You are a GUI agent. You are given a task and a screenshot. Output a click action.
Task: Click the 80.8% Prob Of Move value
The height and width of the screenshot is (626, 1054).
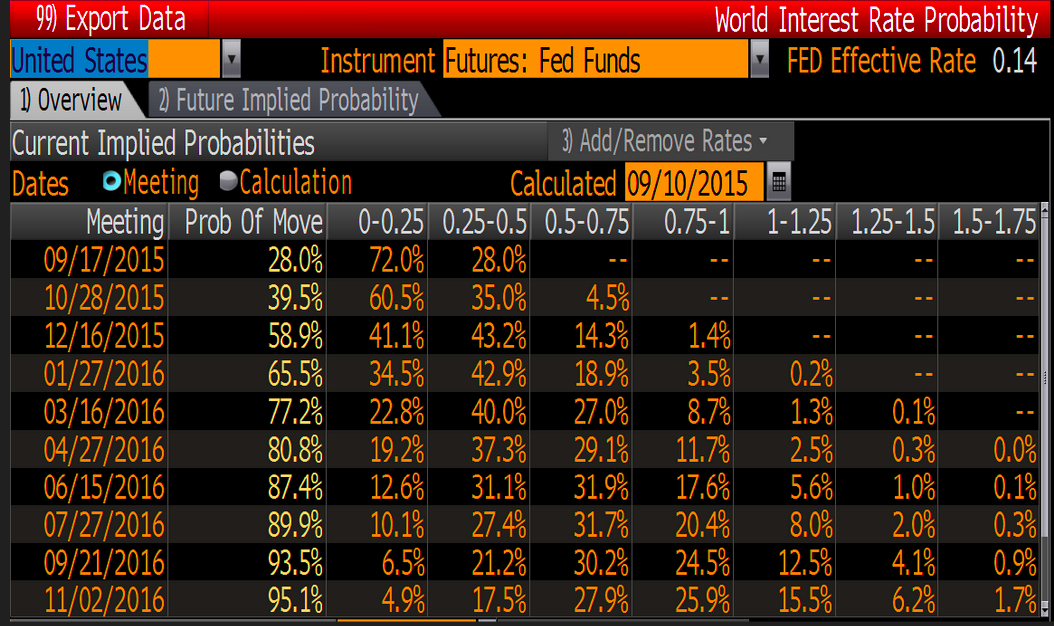coord(296,449)
